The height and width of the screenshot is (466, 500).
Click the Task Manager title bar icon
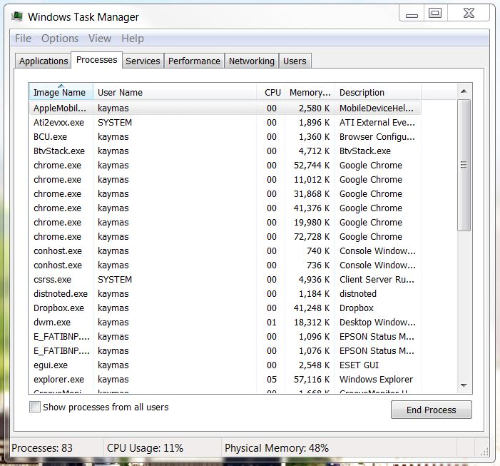17,16
